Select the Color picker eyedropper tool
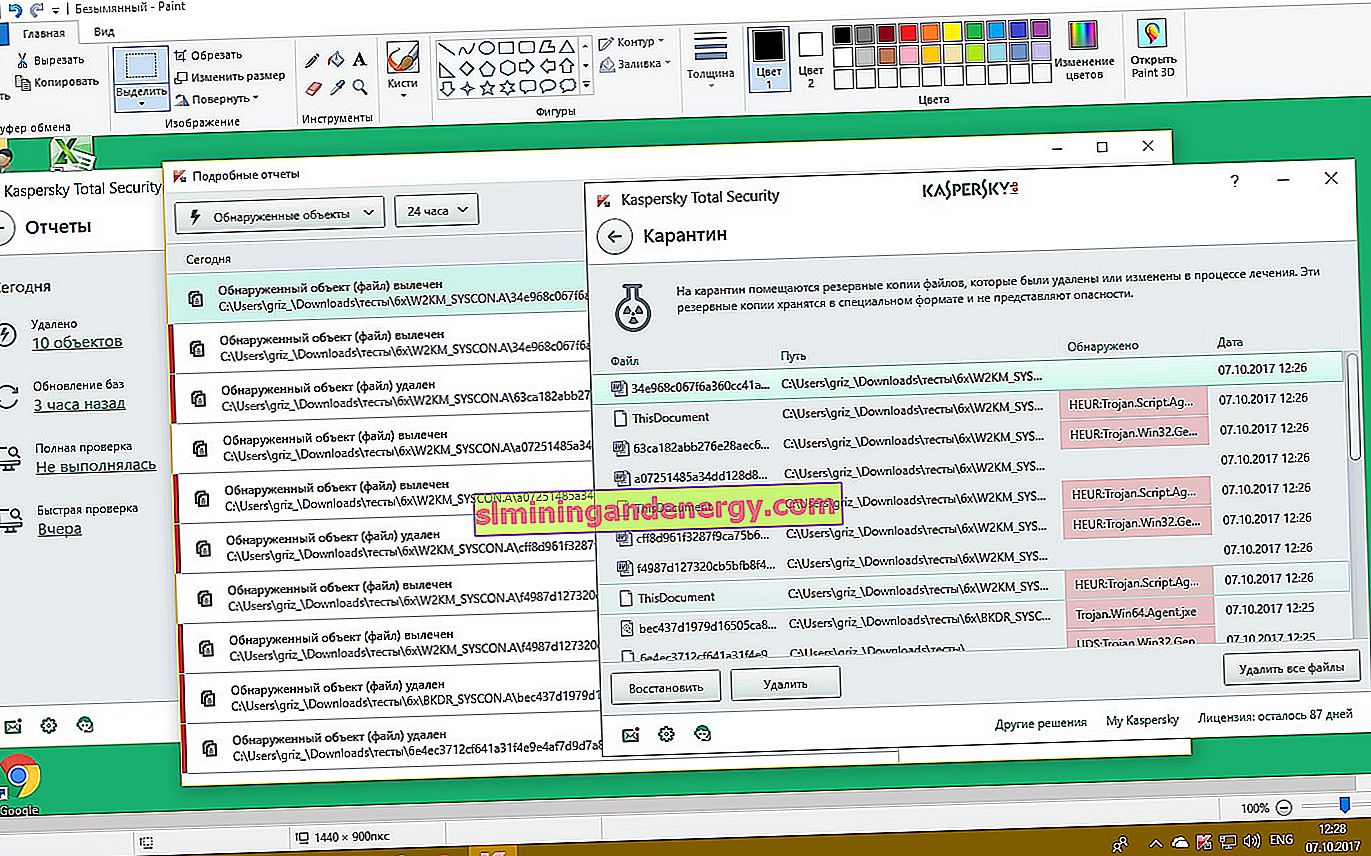 click(x=337, y=88)
